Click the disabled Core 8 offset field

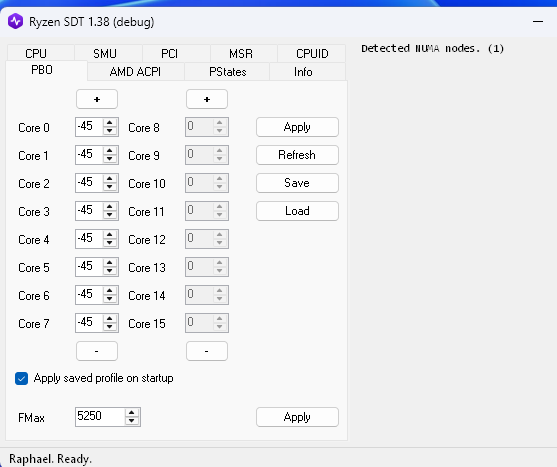click(207, 127)
